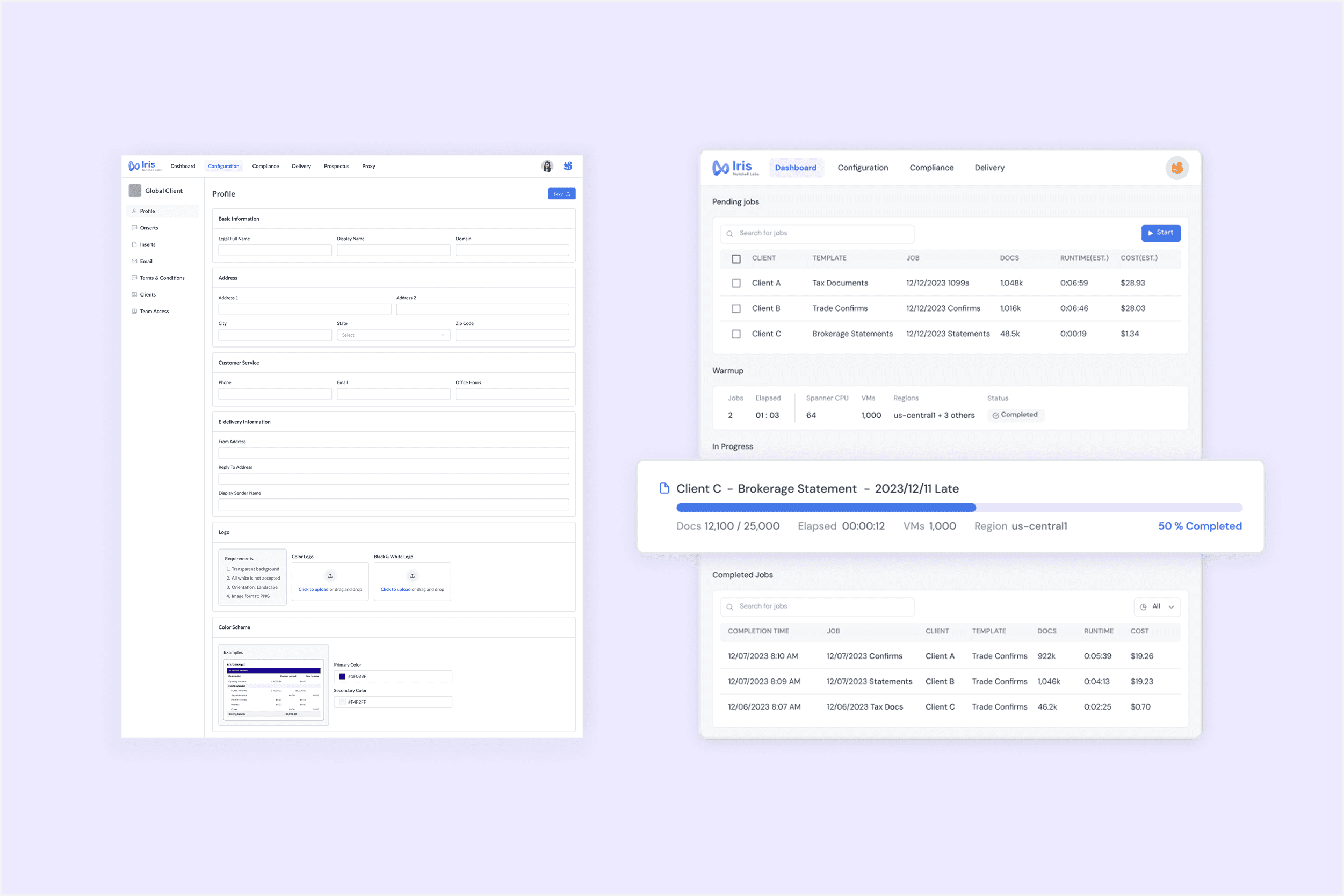The image size is (1344, 896).
Task: Open Compliance tab in the Profile window
Action: pos(266,167)
